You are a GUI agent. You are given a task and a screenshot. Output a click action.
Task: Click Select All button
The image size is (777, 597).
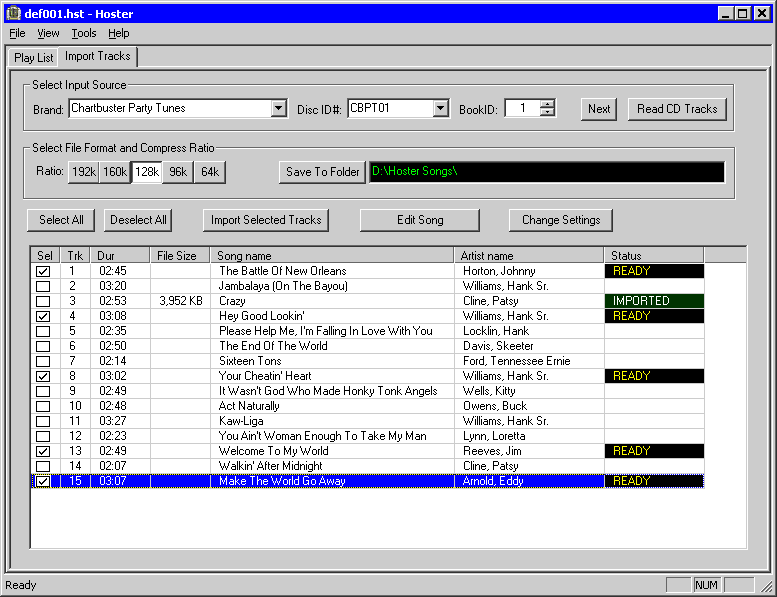(61, 220)
